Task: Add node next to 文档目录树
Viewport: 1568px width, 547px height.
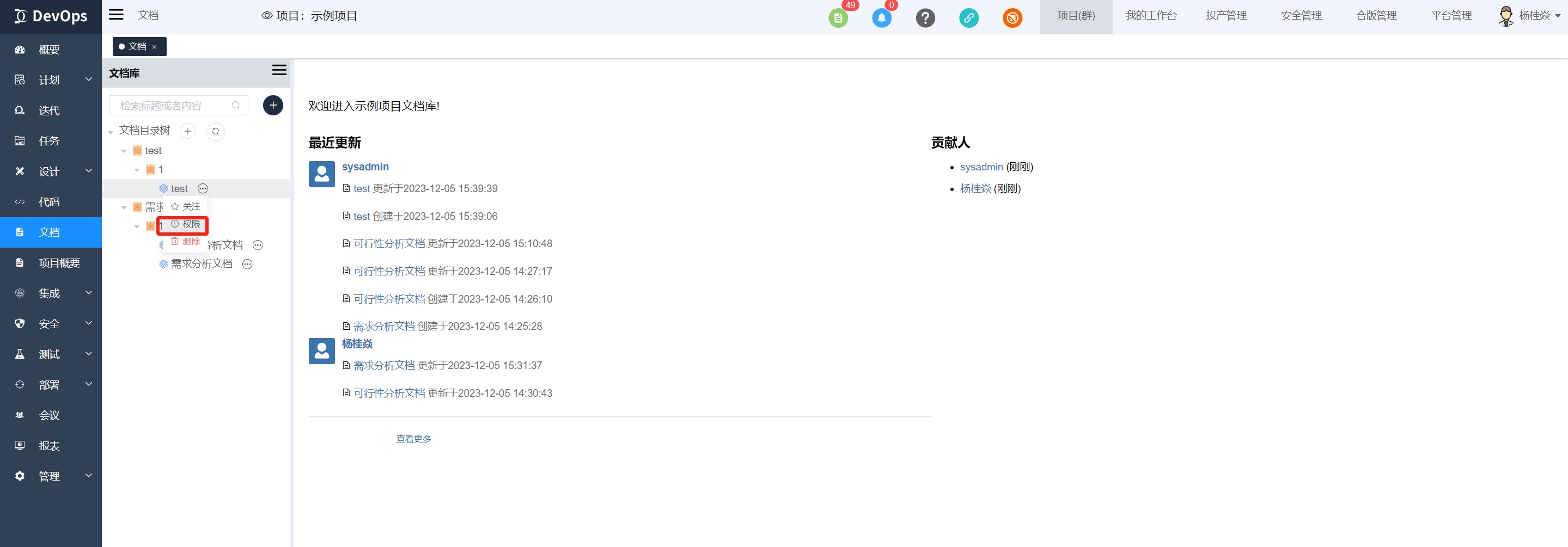Action: 187,131
